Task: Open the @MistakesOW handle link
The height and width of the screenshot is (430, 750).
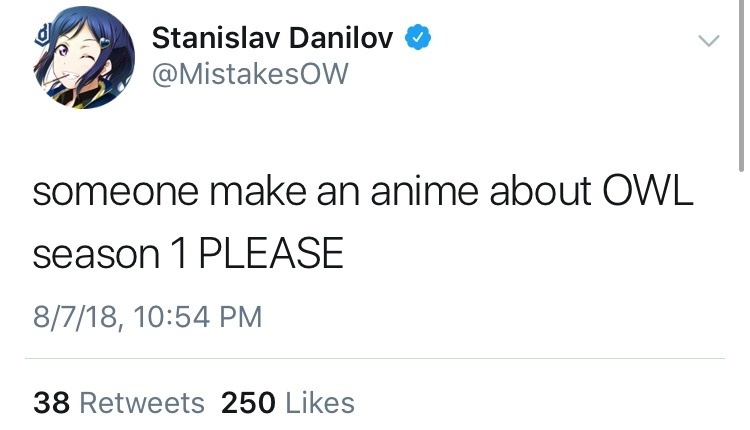Action: 250,75
